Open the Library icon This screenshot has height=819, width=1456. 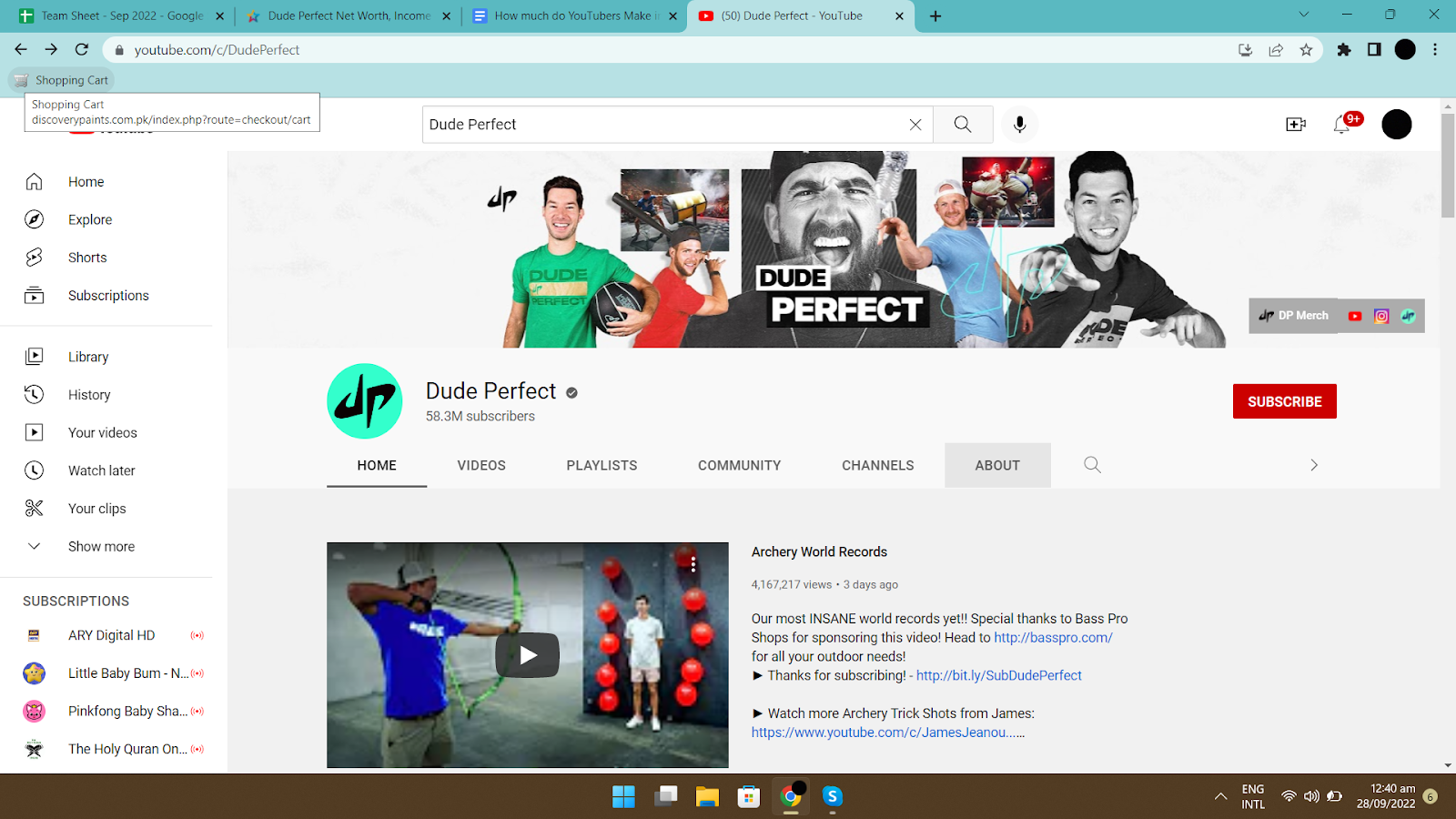tap(34, 357)
